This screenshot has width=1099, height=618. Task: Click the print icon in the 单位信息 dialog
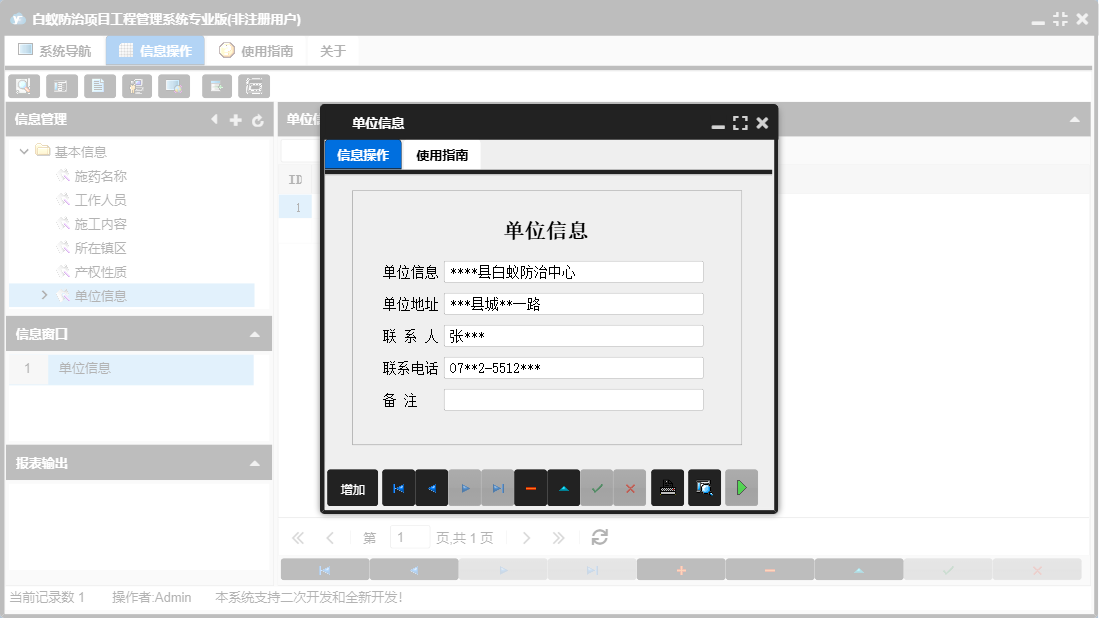(x=667, y=488)
